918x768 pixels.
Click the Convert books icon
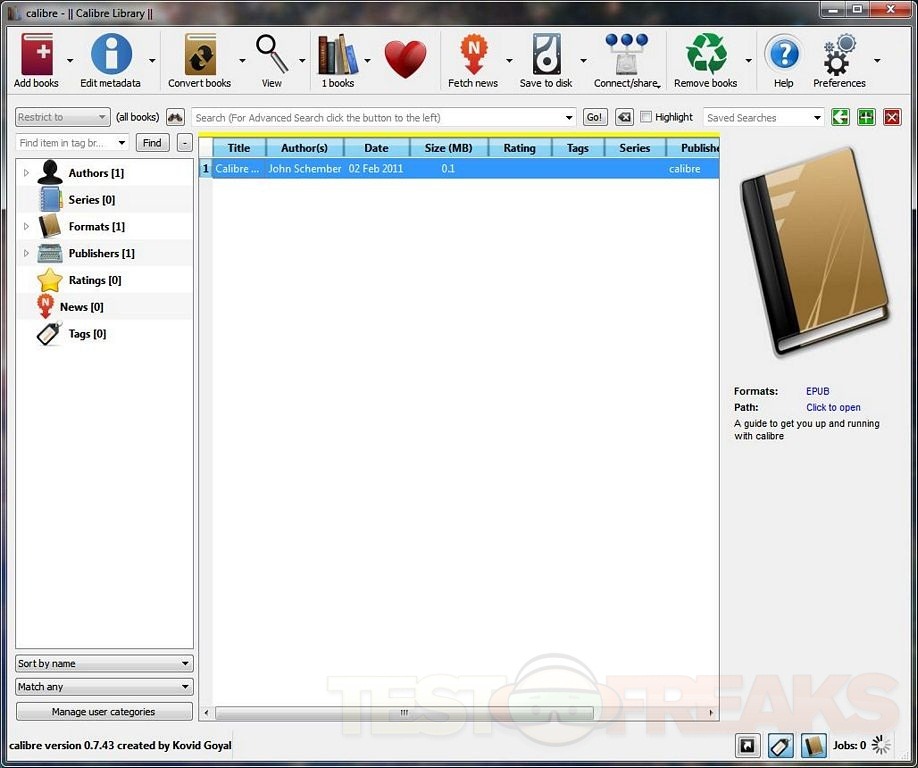(200, 56)
